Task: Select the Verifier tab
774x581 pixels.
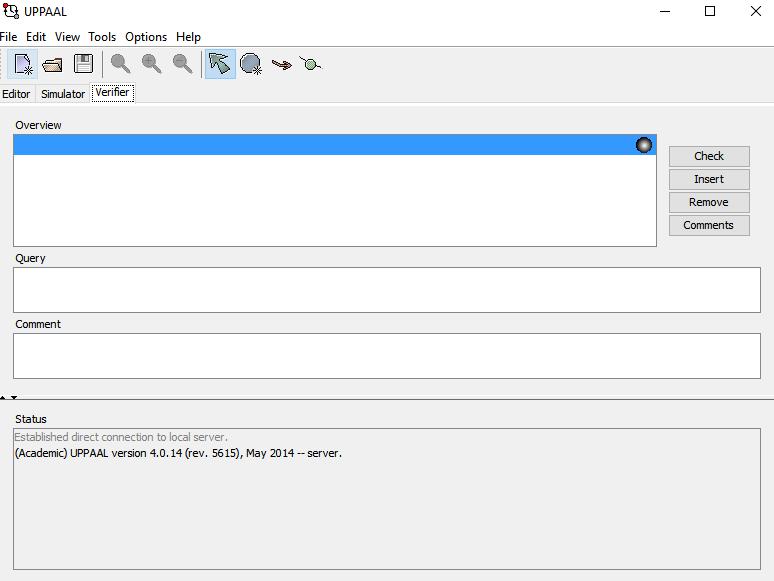Action: [x=113, y=92]
